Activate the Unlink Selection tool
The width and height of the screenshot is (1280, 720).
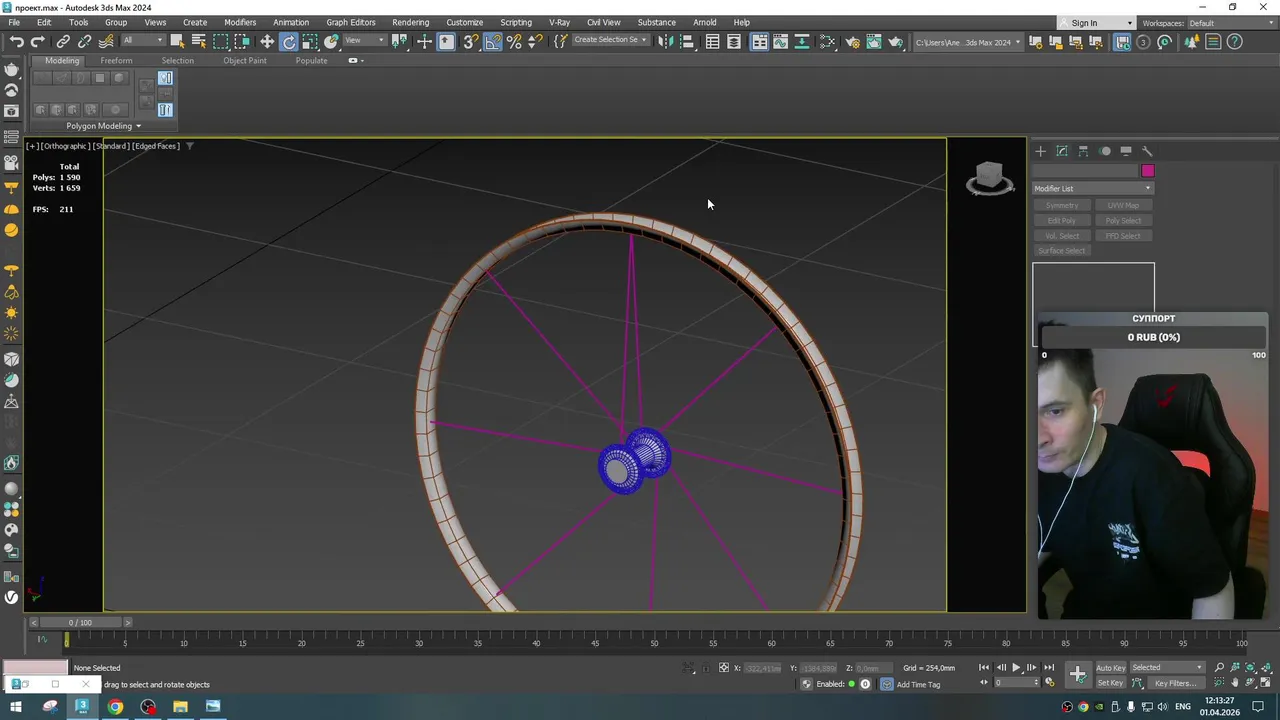pyautogui.click(x=84, y=41)
